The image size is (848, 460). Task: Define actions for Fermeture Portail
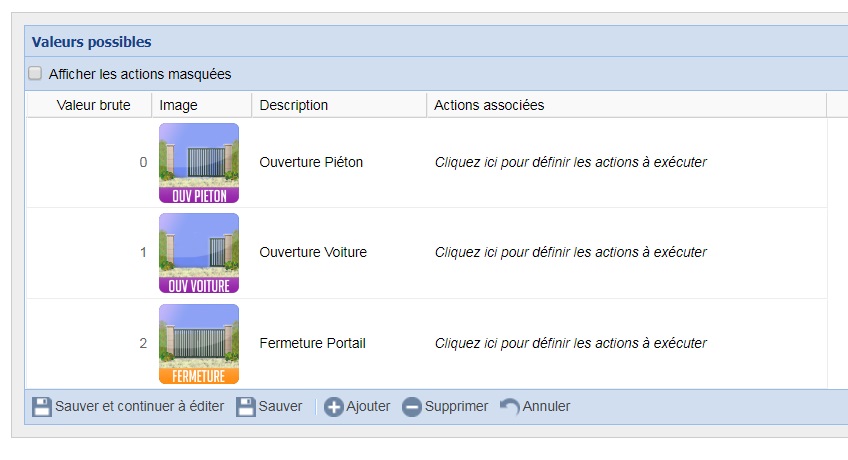[x=570, y=343]
